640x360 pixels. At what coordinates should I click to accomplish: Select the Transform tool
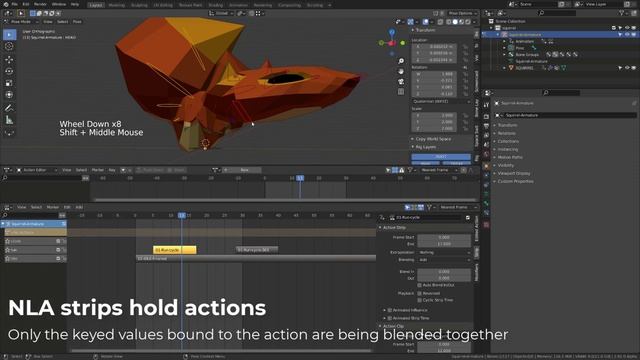[x=9, y=95]
